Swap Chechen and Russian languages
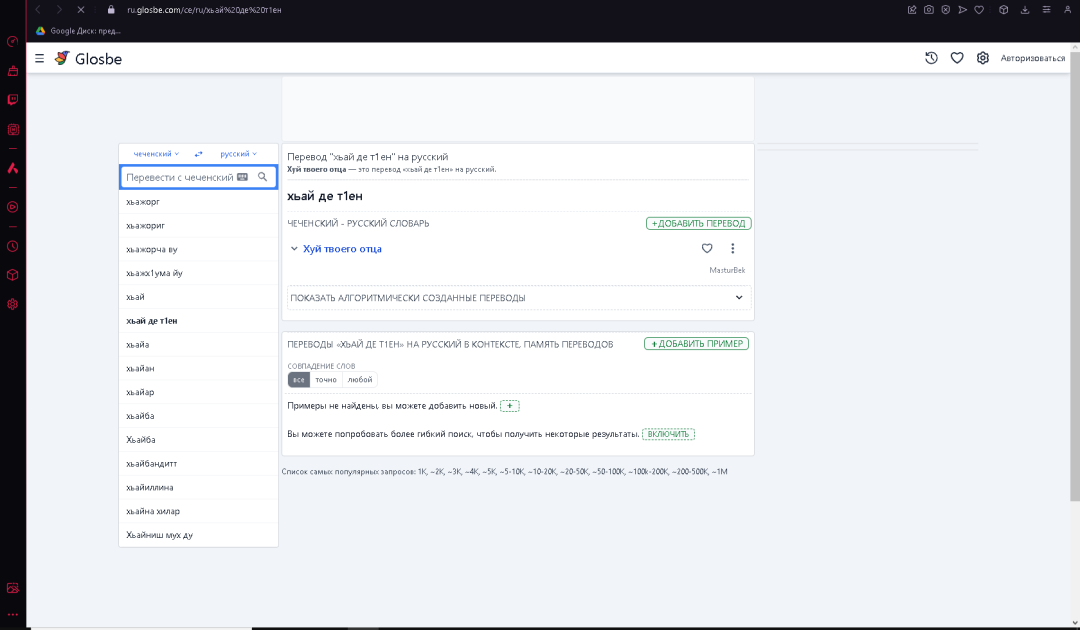1080x630 pixels. 198,154
